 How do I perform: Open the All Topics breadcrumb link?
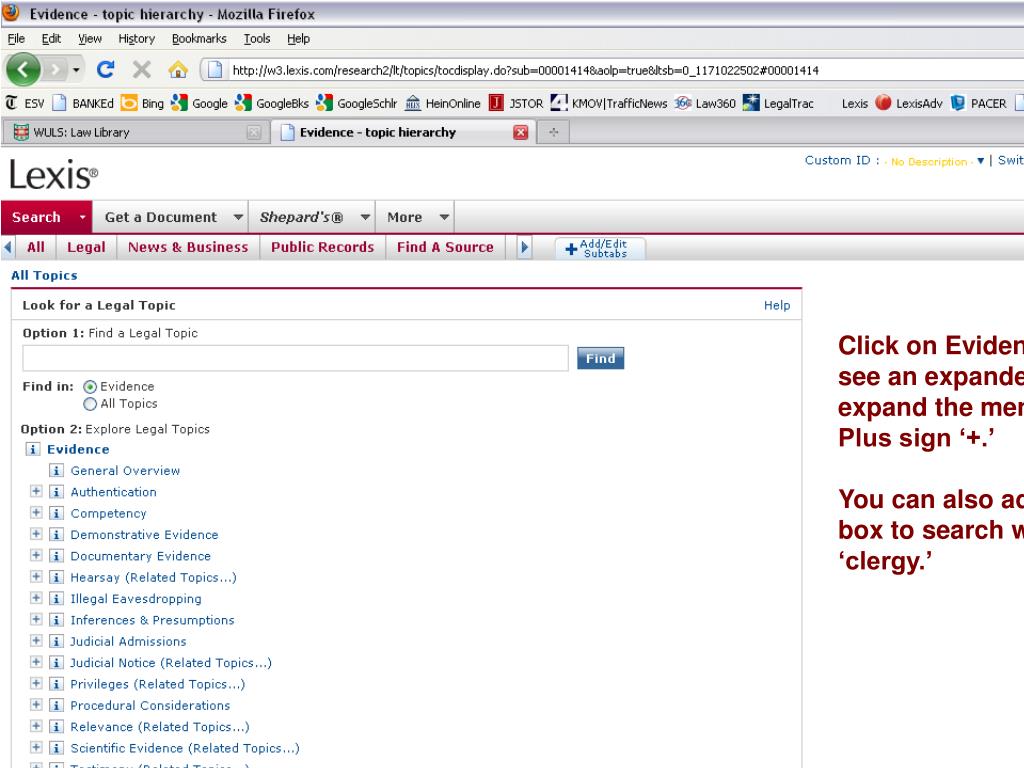[44, 275]
